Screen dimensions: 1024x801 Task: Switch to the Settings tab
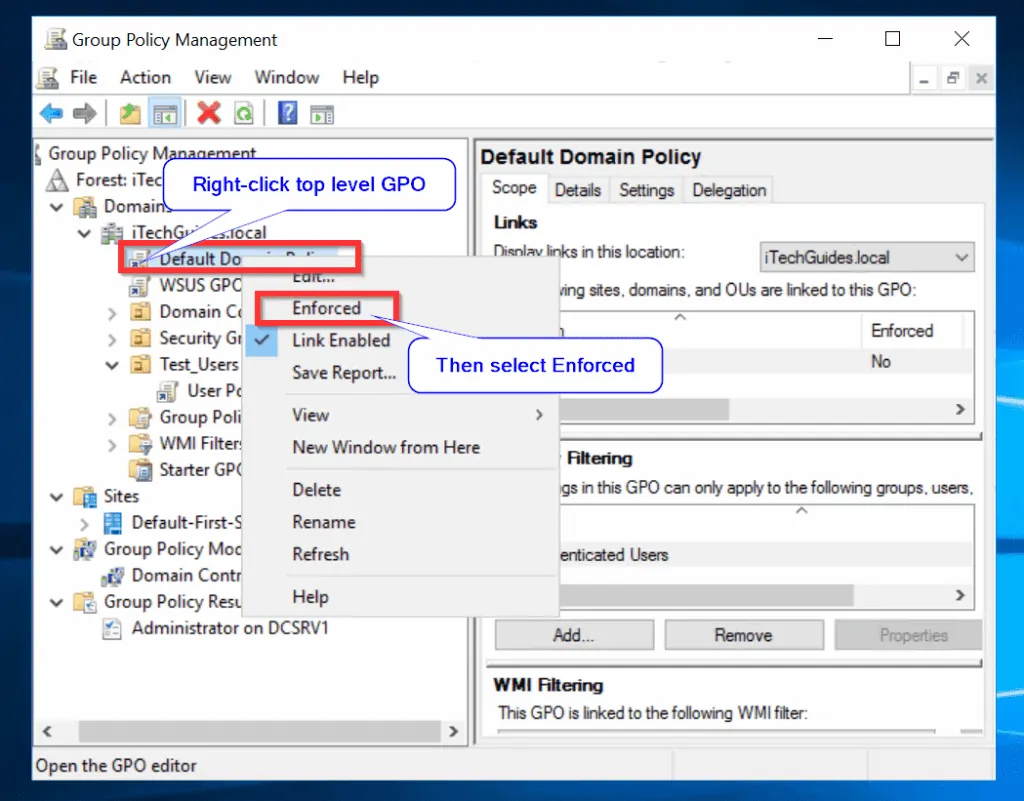(x=647, y=190)
